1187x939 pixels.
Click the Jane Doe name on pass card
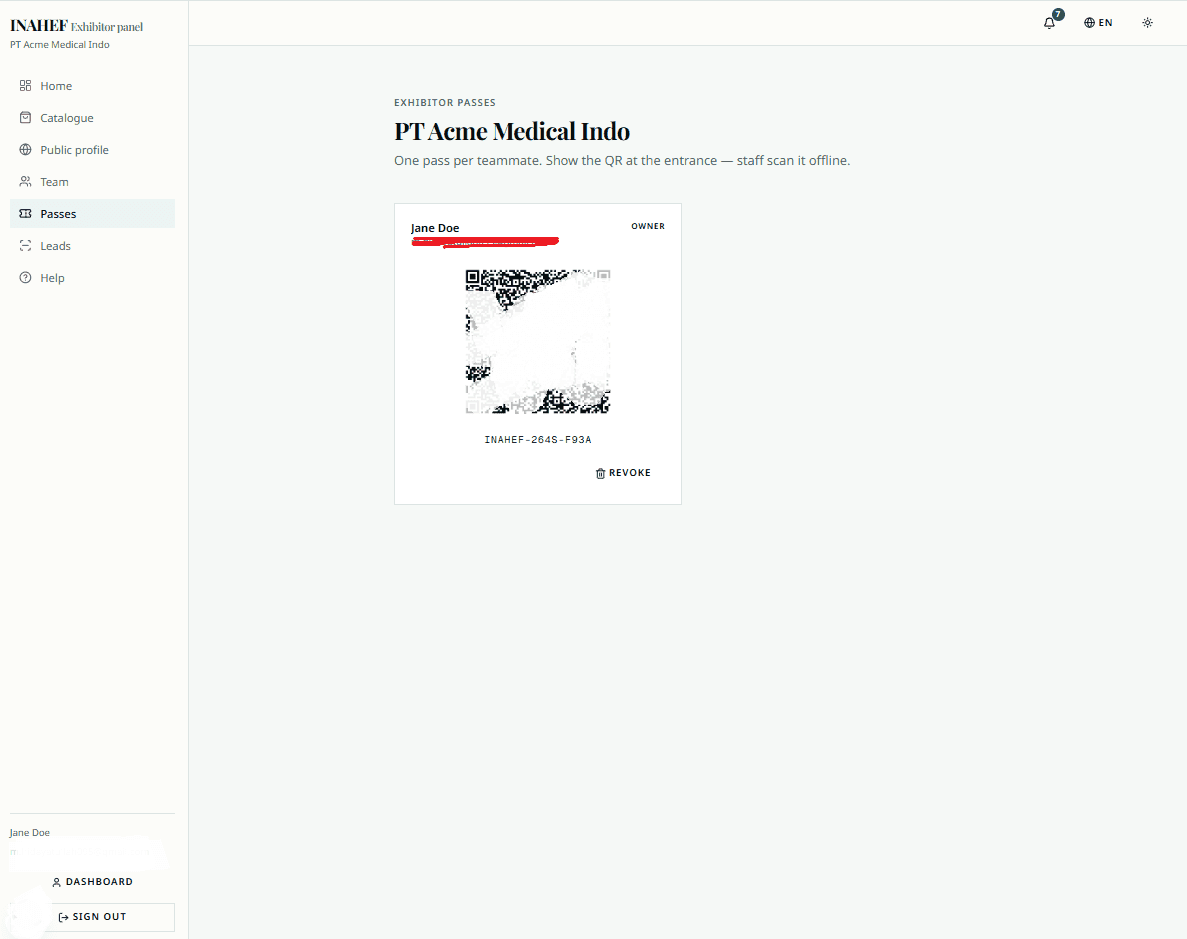(435, 228)
